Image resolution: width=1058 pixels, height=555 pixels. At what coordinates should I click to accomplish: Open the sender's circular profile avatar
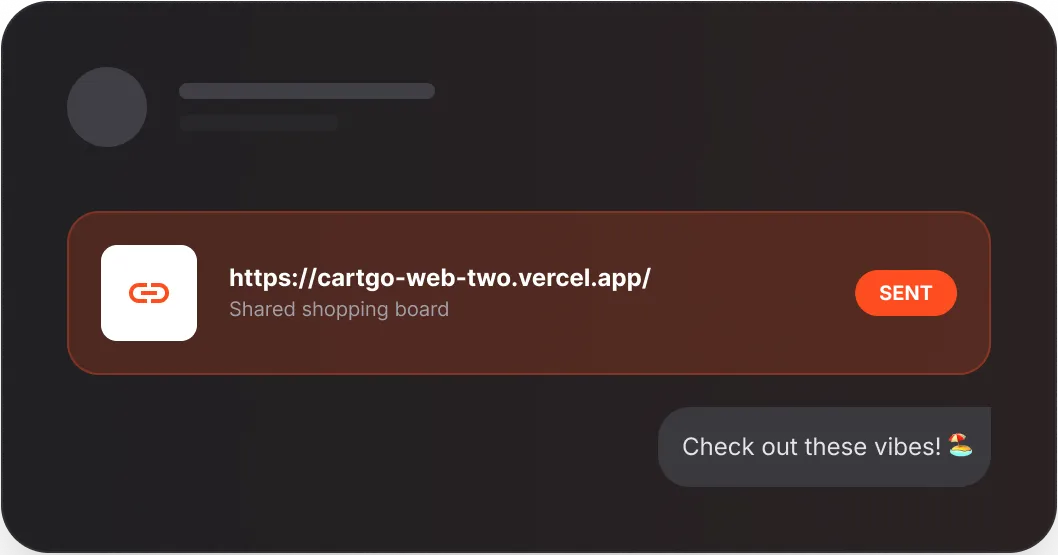click(107, 107)
